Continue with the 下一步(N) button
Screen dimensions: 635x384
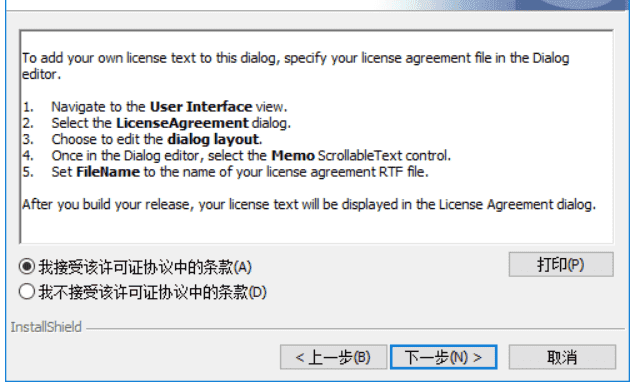coord(443,357)
